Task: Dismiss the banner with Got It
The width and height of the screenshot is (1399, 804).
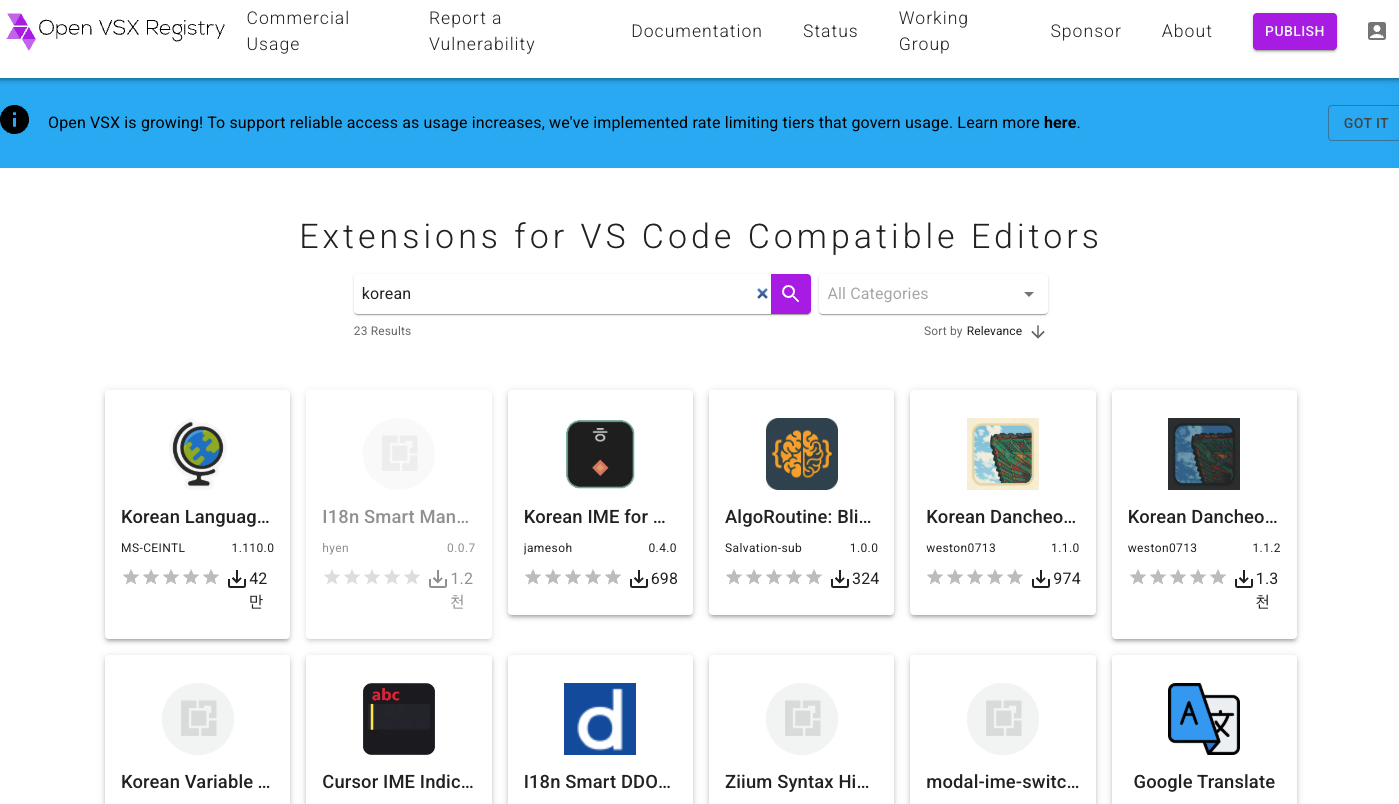Action: [x=1365, y=123]
